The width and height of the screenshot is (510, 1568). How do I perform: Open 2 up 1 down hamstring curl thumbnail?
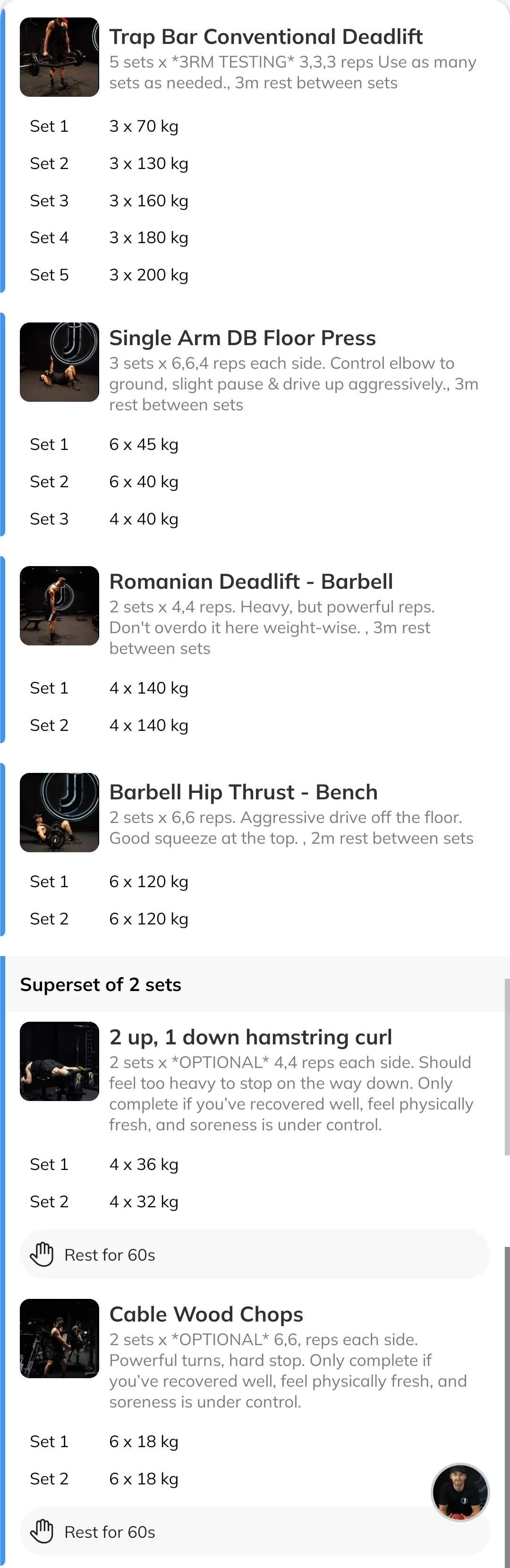[59, 1061]
